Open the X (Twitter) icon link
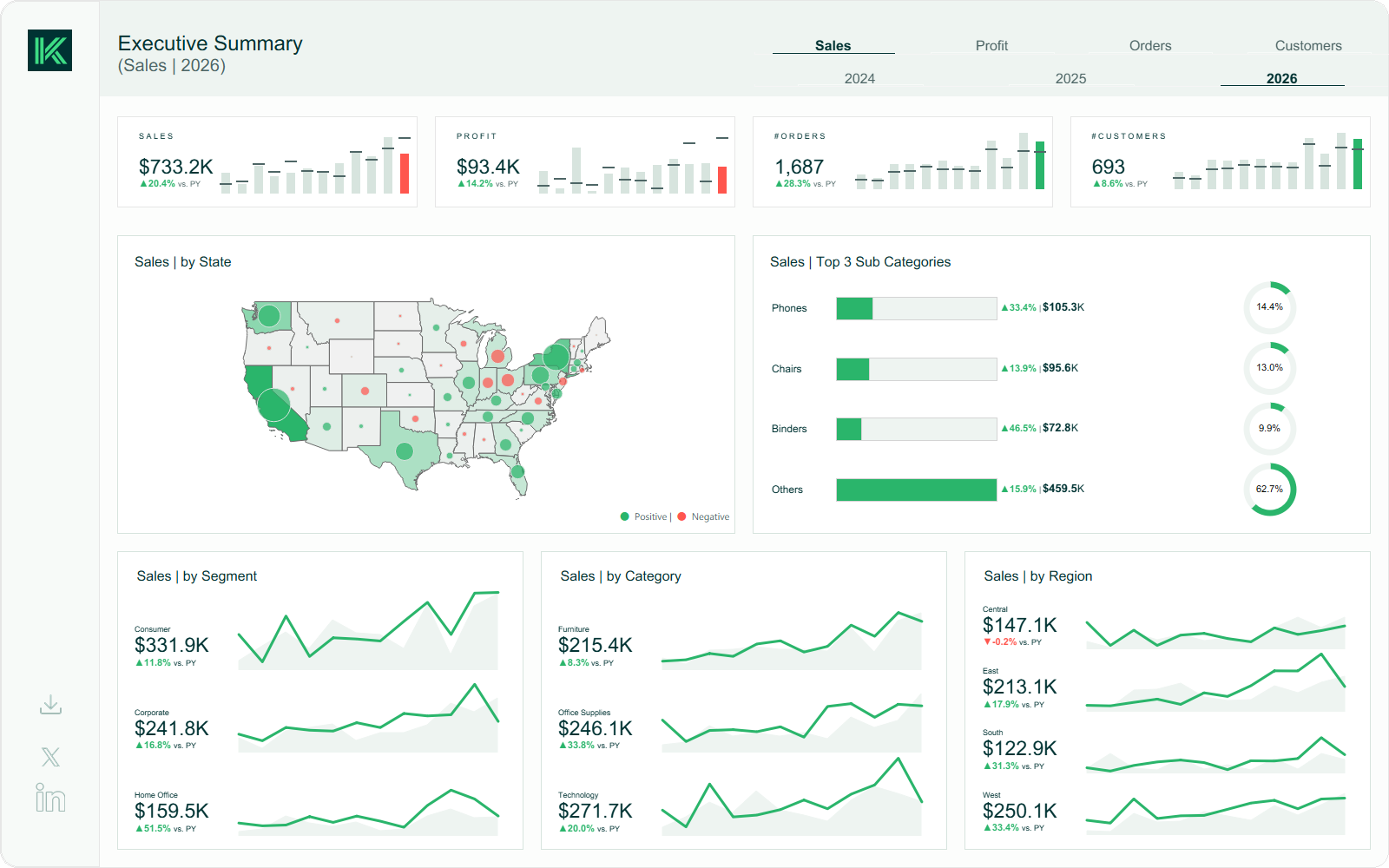 click(50, 757)
